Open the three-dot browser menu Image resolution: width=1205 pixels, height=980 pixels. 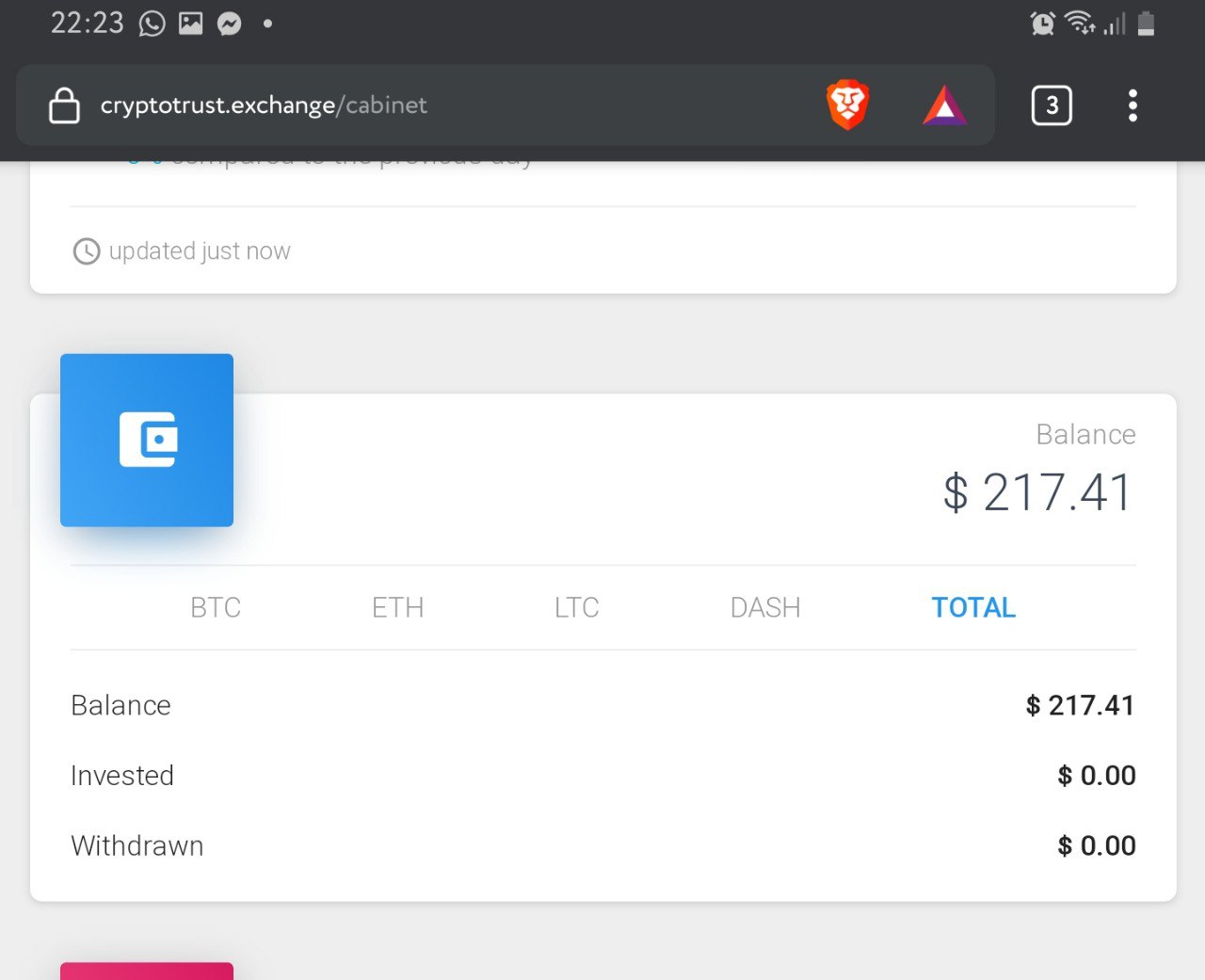1133,105
